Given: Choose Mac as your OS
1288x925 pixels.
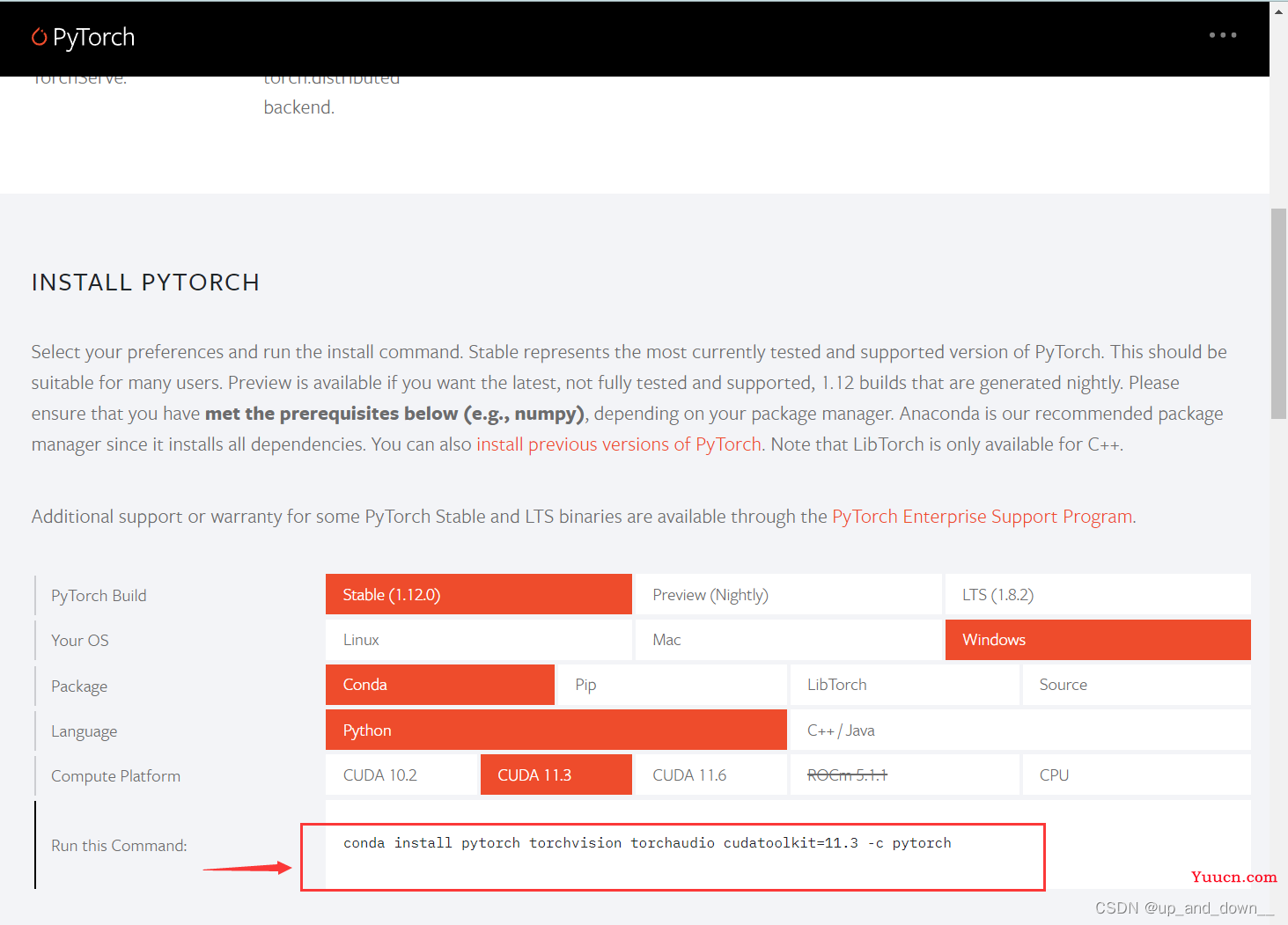Looking at the screenshot, I should (x=789, y=640).
